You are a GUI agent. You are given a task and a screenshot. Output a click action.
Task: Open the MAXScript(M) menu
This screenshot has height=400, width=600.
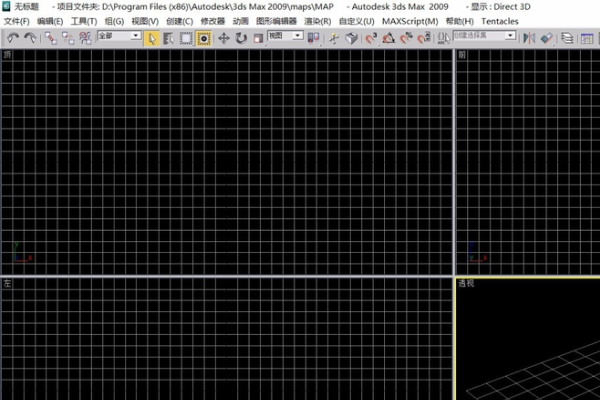410,21
